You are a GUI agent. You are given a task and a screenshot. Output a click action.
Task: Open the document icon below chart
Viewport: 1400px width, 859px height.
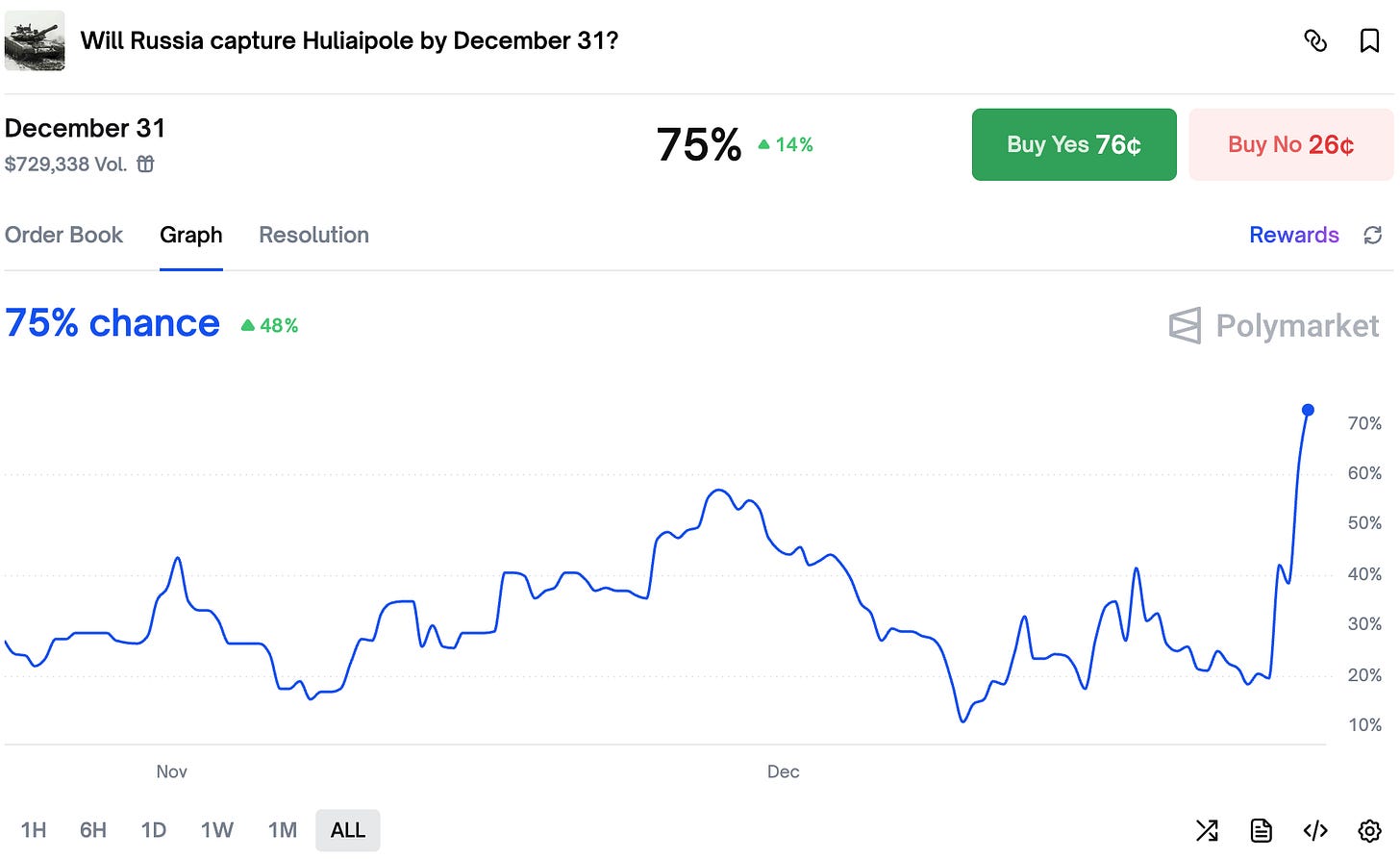point(1261,830)
